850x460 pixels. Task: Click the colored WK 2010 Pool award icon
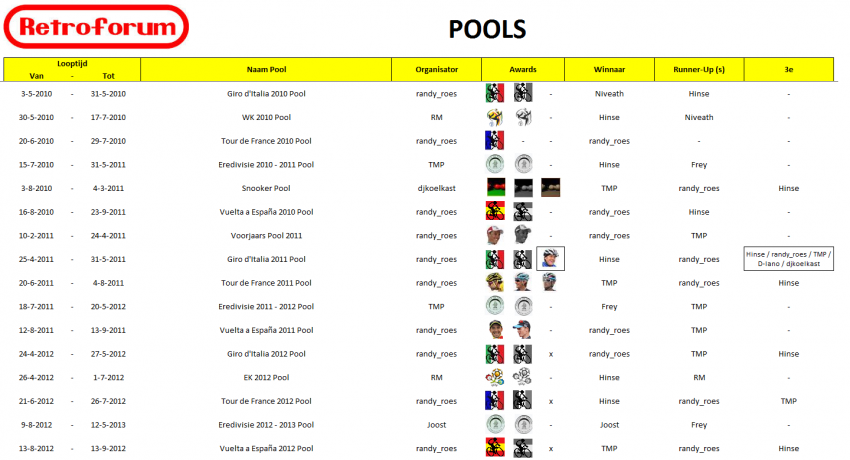[494, 117]
